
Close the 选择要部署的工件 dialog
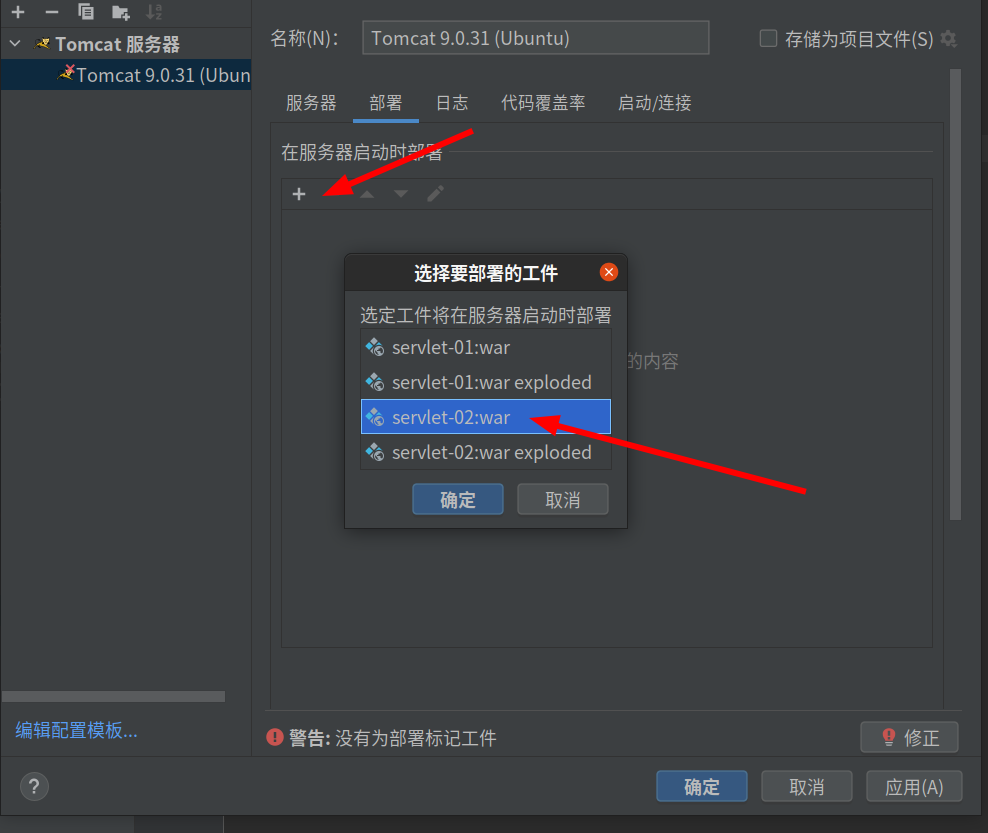[609, 272]
